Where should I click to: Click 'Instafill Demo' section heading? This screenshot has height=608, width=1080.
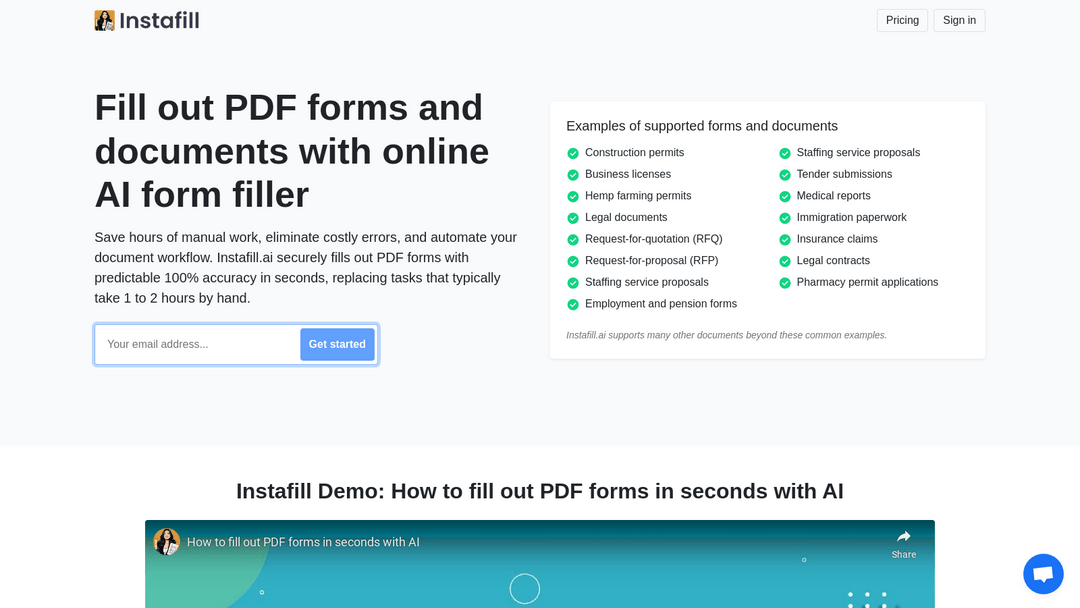pyautogui.click(x=539, y=491)
